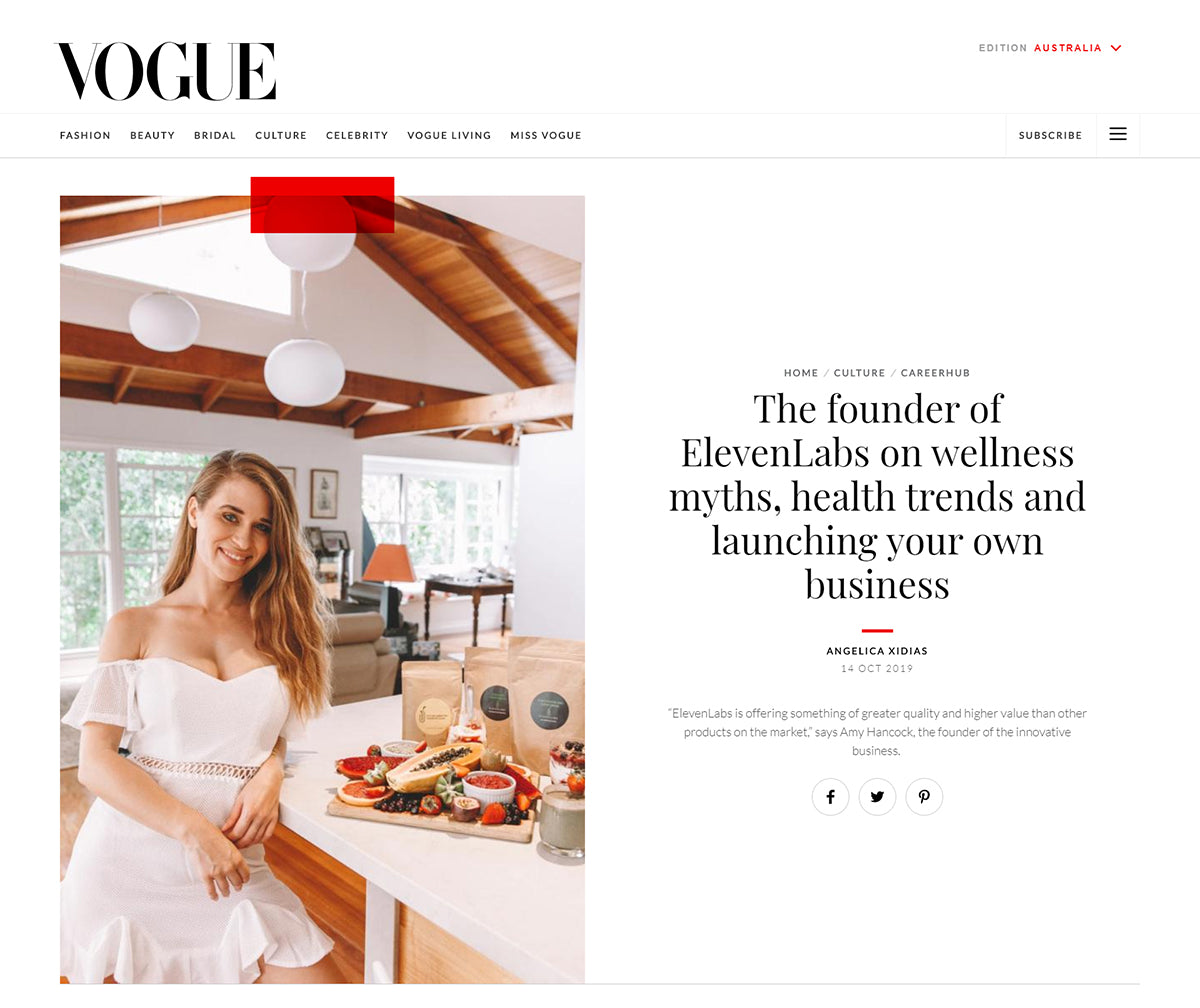Open the Australia edition selector
This screenshot has height=1008, width=1200.
tap(1068, 48)
